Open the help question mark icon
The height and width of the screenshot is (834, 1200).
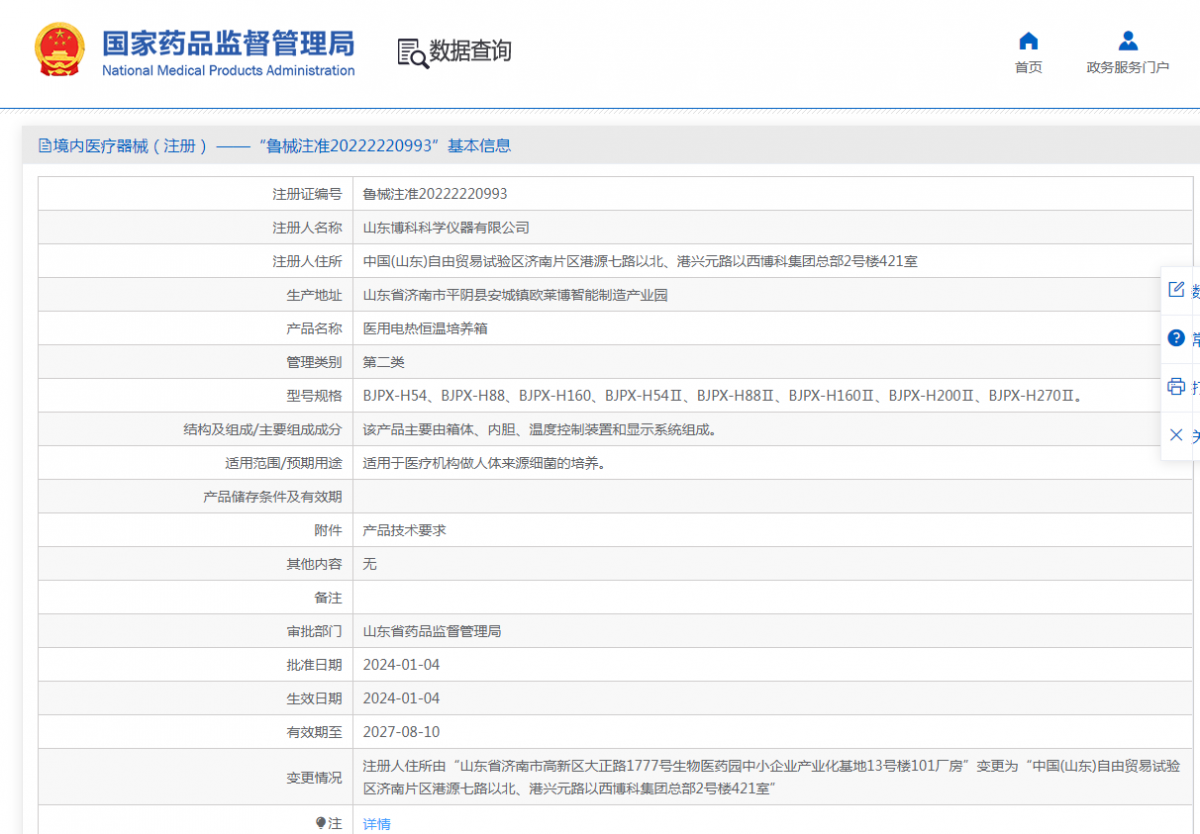point(1176,338)
